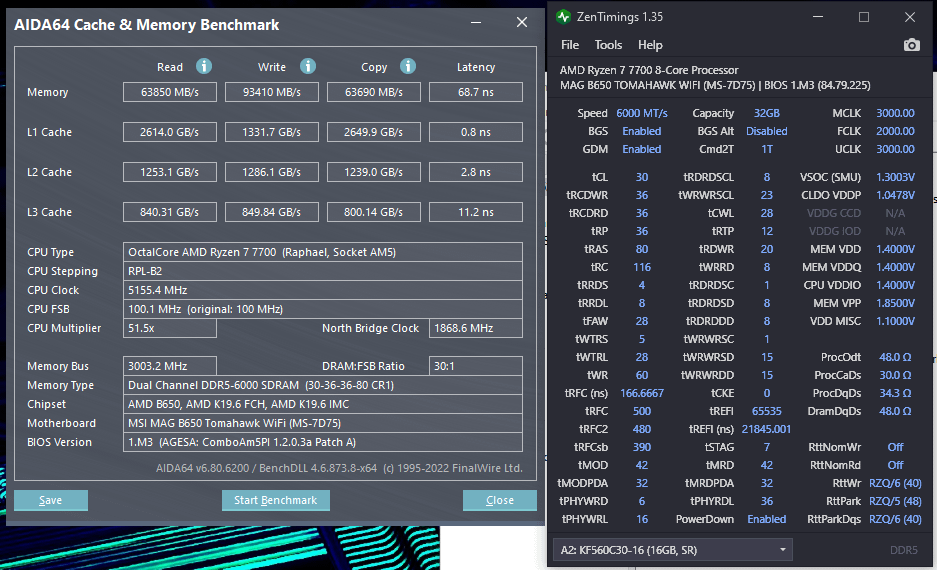Click the Memory Bus field 3003.2 MHz
Image resolution: width=937 pixels, height=570 pixels.
(170, 366)
